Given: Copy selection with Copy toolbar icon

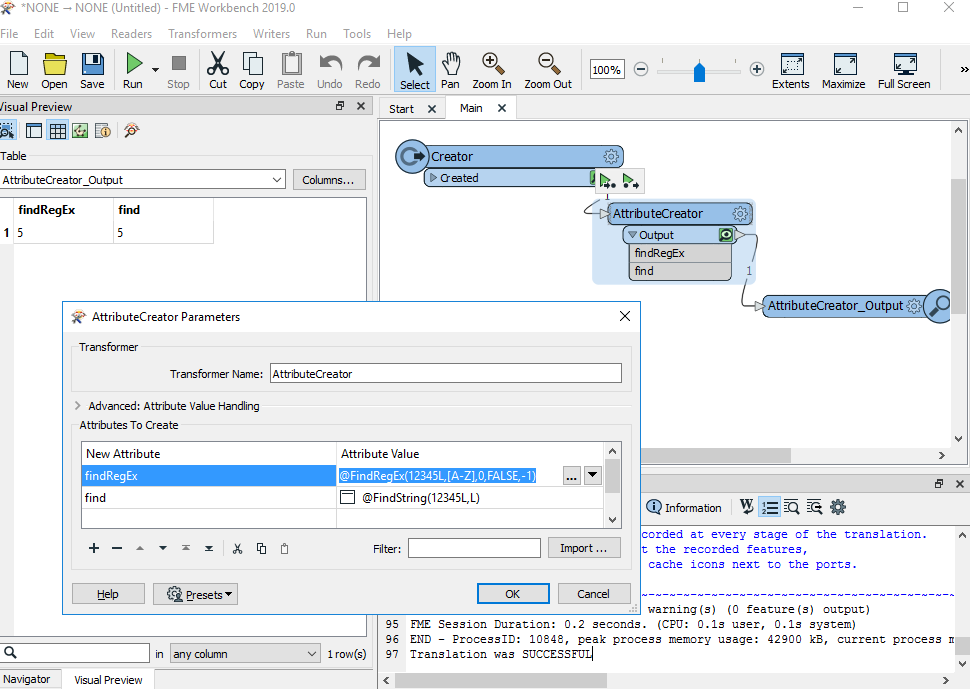Looking at the screenshot, I should [x=252, y=71].
